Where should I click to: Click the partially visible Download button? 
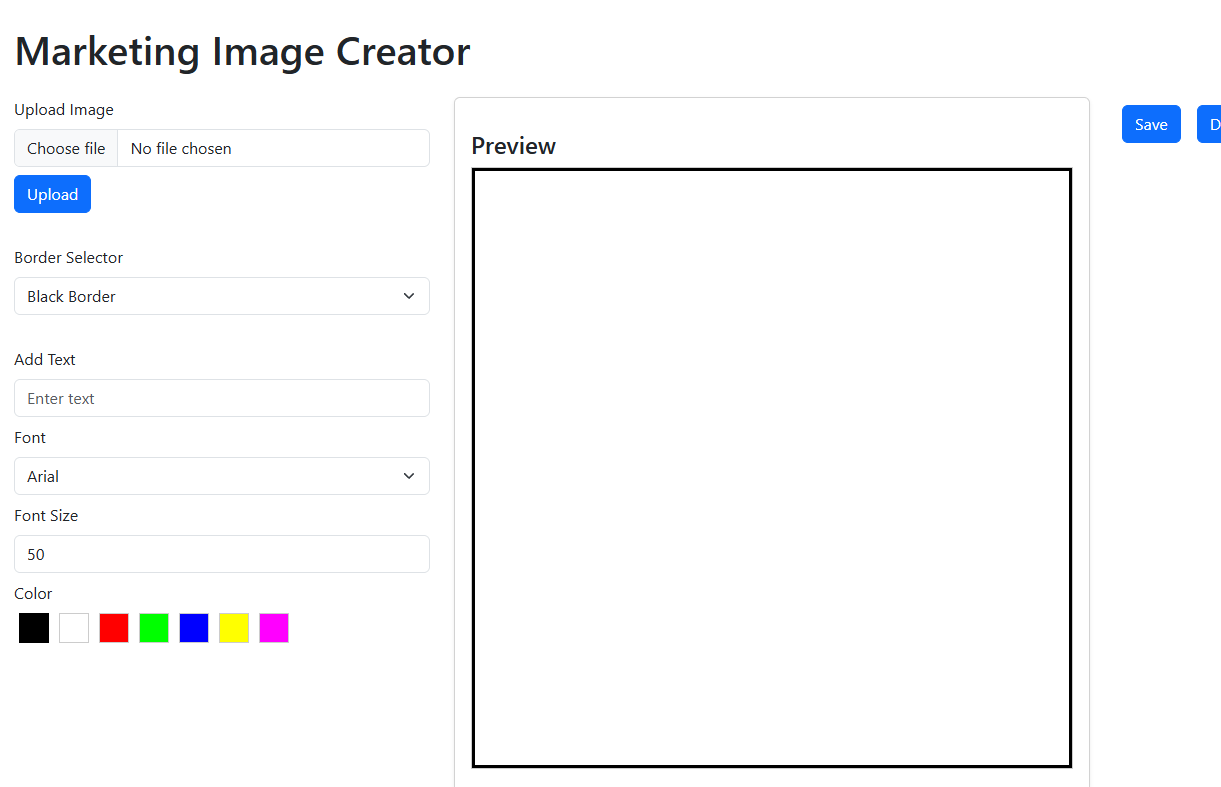1212,124
